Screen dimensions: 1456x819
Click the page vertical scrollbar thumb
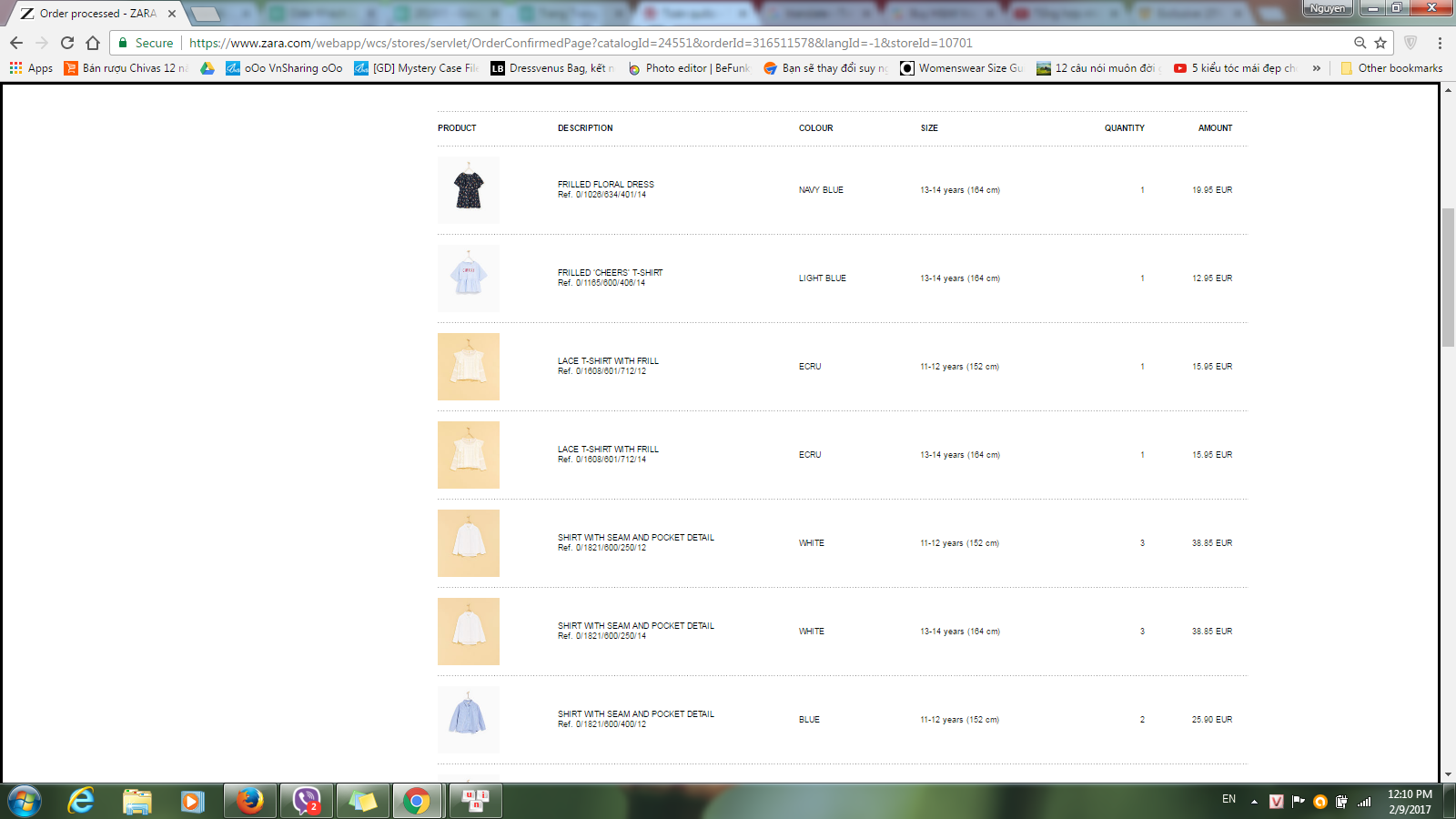pyautogui.click(x=1448, y=277)
